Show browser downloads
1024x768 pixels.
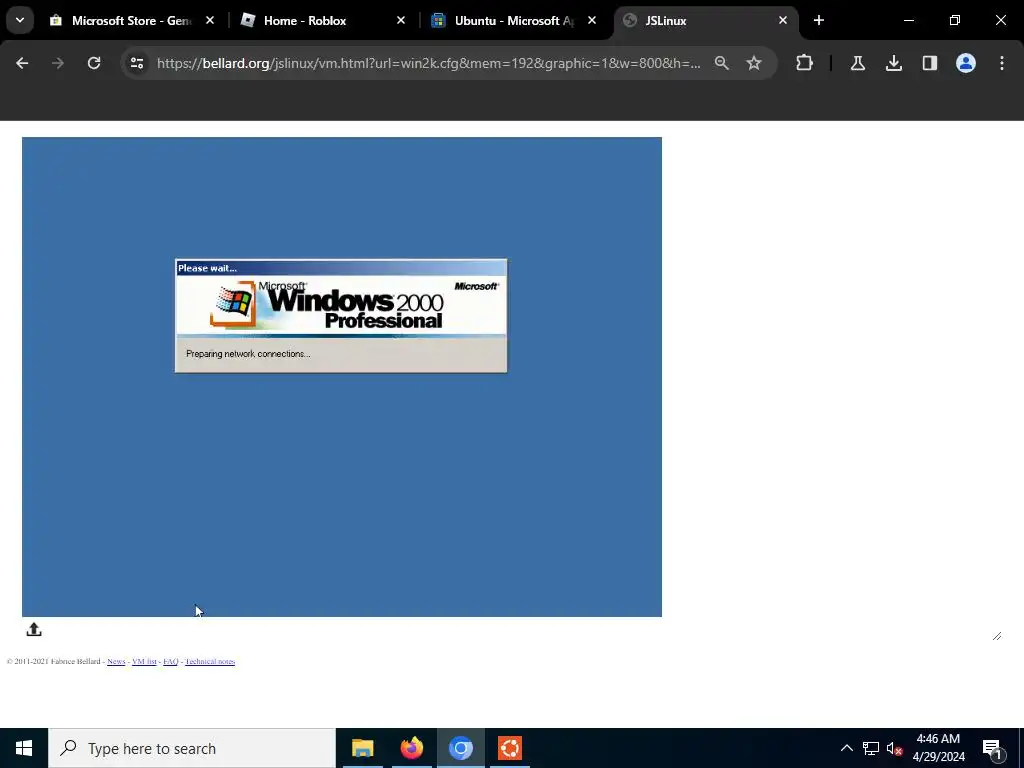894,63
